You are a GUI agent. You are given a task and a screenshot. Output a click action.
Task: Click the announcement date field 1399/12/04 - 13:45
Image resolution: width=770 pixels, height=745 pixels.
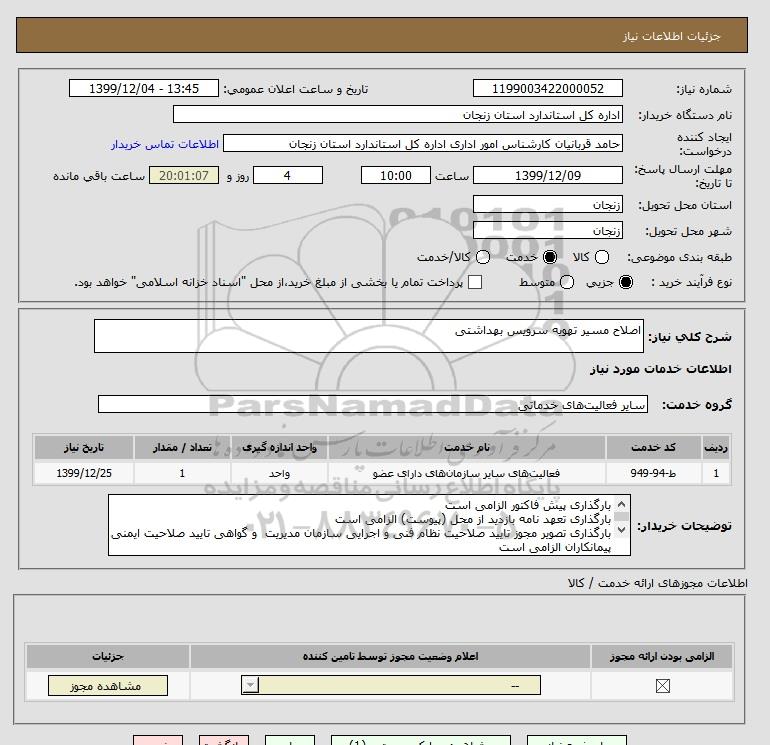pyautogui.click(x=143, y=88)
